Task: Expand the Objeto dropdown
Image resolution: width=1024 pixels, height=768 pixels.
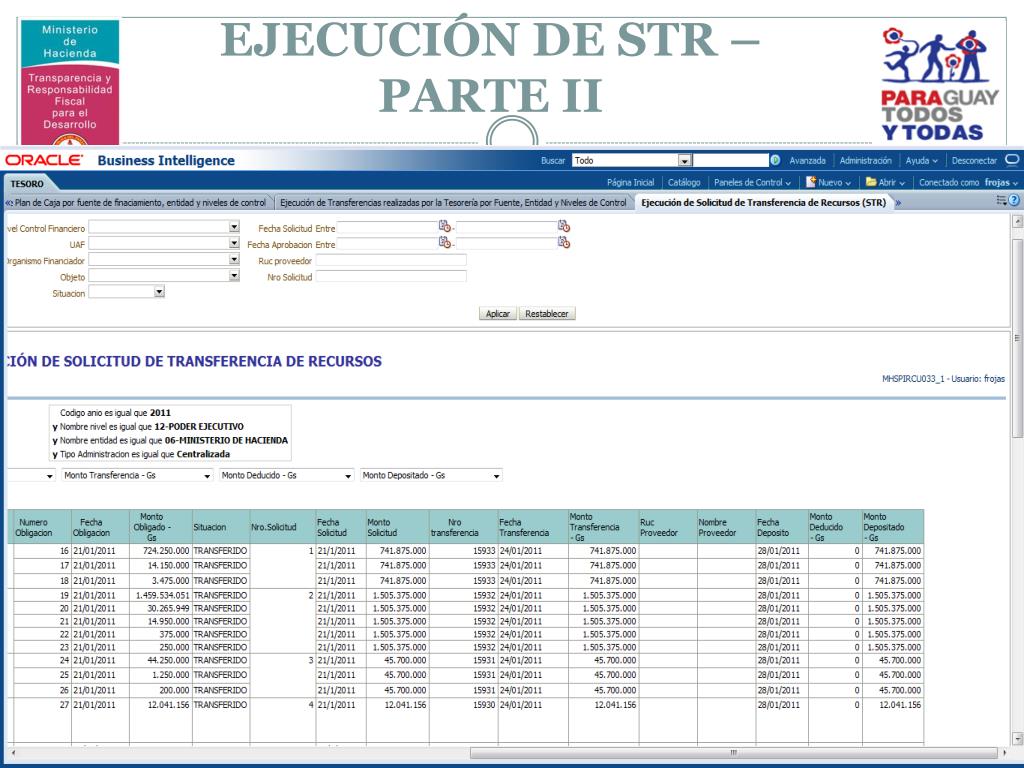Action: (x=234, y=276)
